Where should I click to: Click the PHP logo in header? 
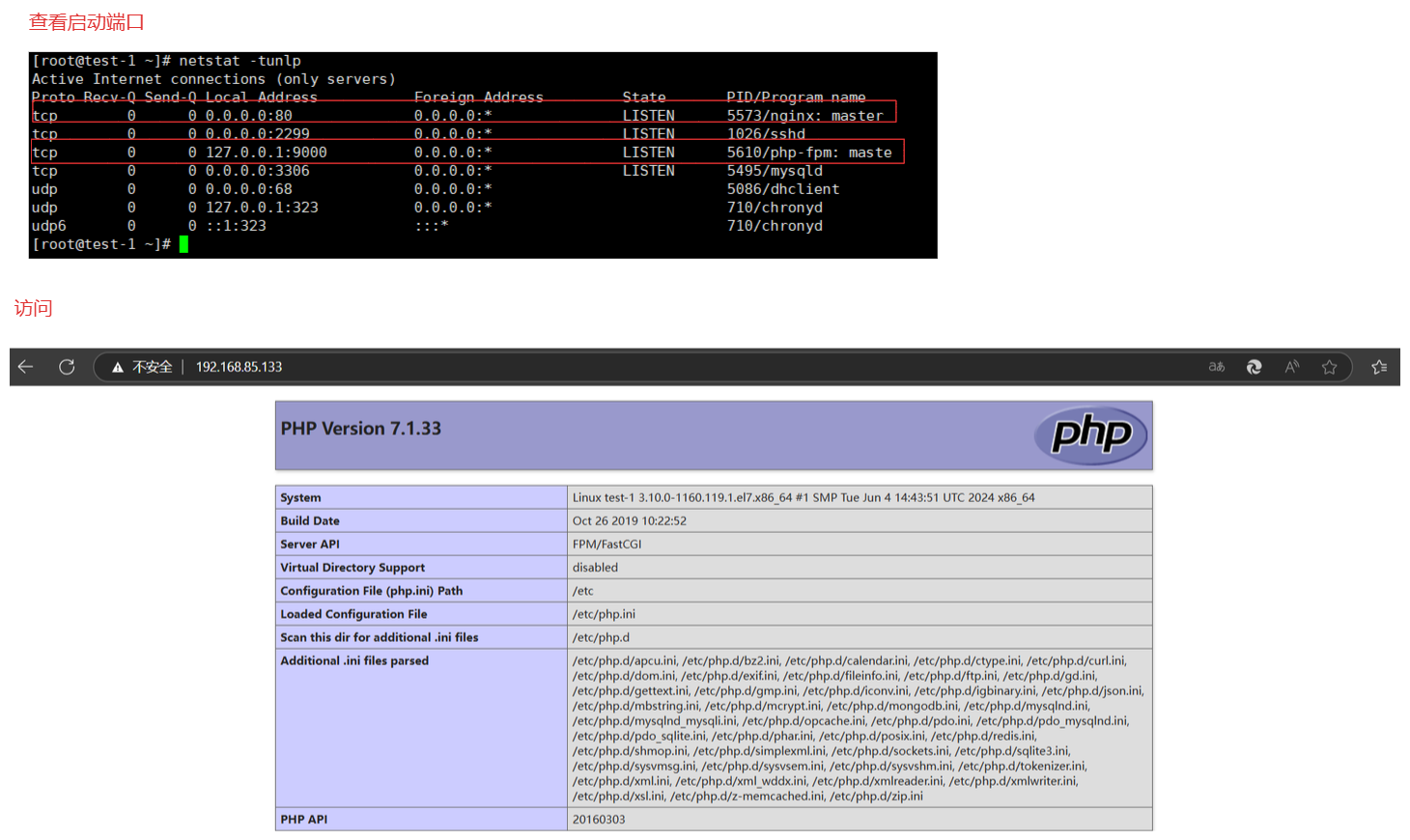[x=1091, y=434]
